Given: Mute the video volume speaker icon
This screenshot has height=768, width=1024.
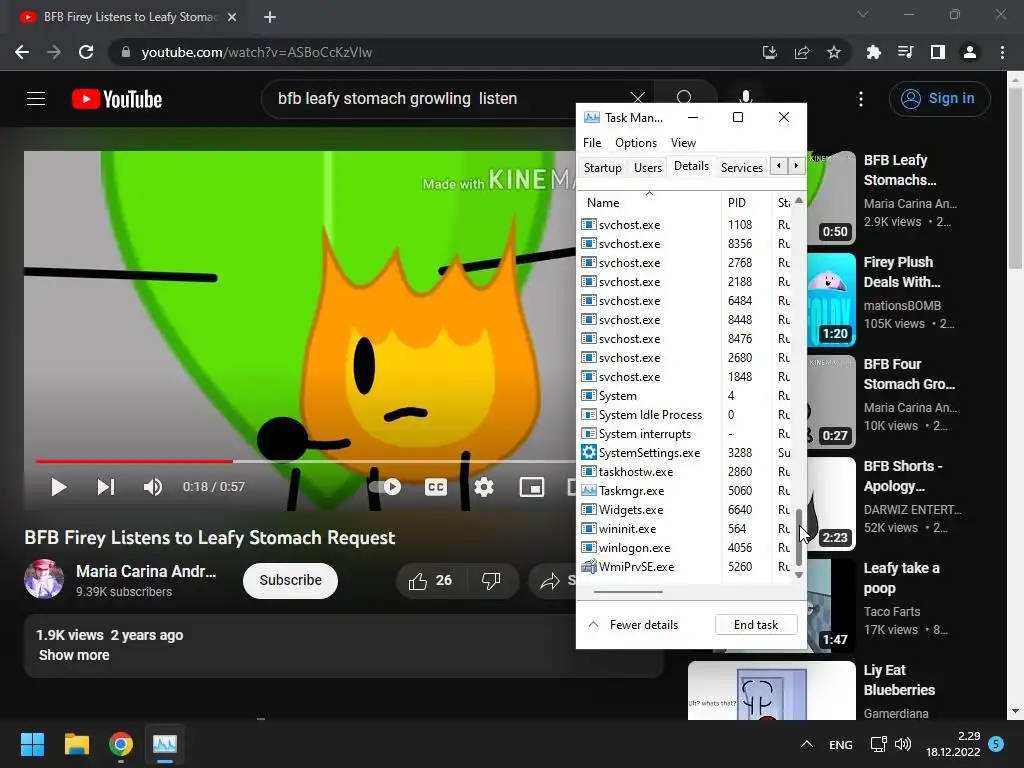Looking at the screenshot, I should coord(153,487).
